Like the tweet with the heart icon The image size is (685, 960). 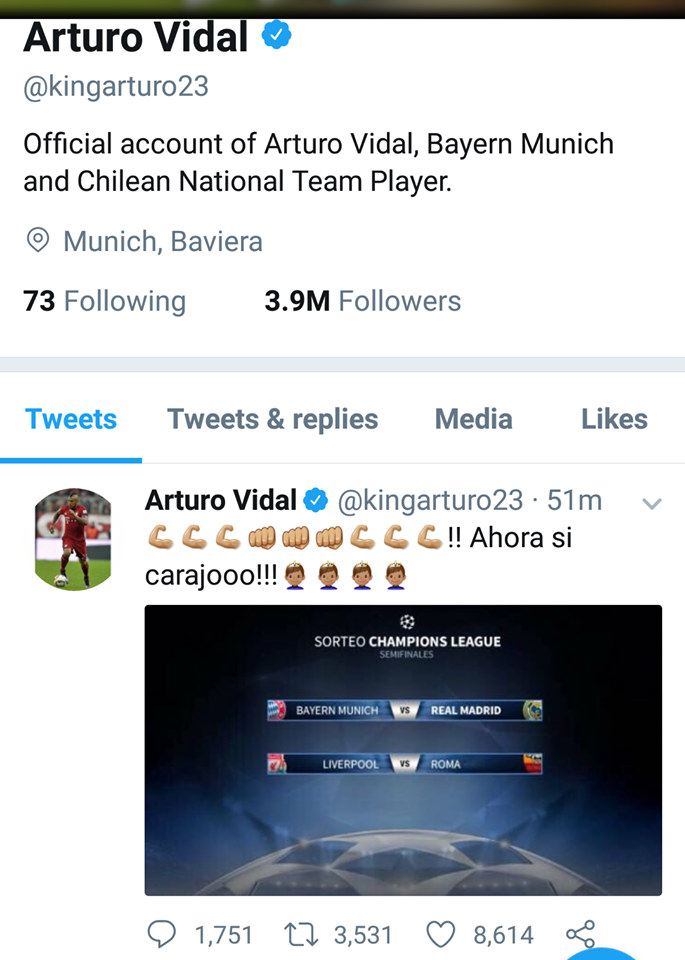point(440,935)
